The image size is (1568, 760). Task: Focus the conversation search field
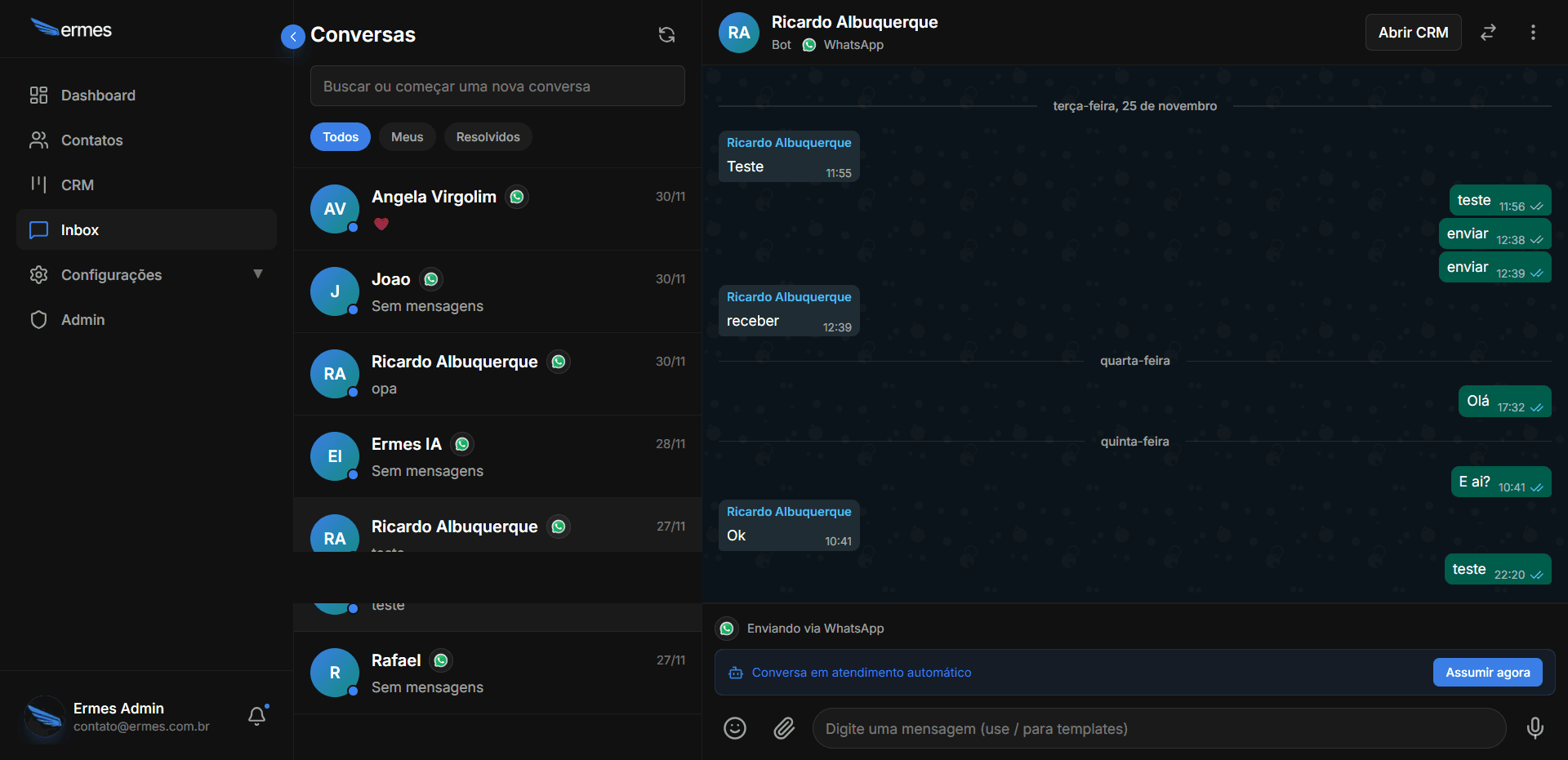click(497, 87)
